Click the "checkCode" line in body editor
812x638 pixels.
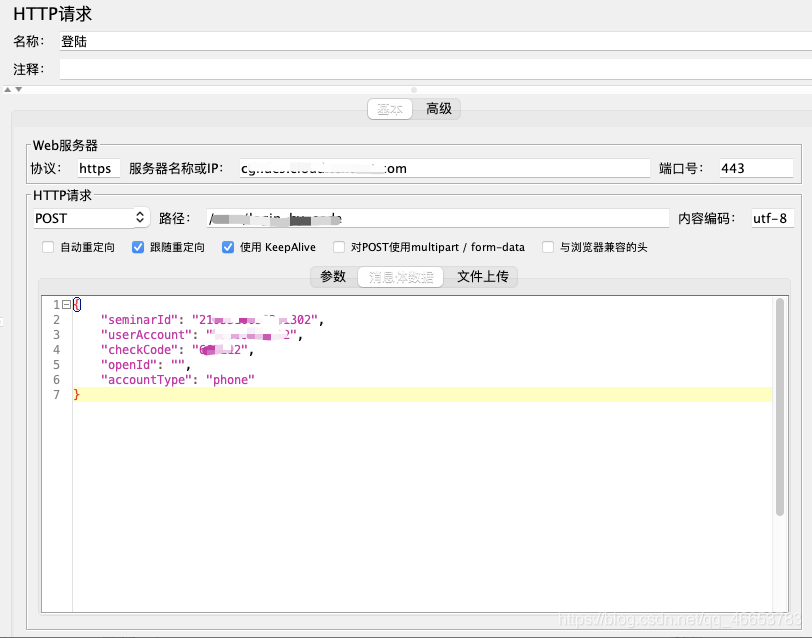[177, 350]
